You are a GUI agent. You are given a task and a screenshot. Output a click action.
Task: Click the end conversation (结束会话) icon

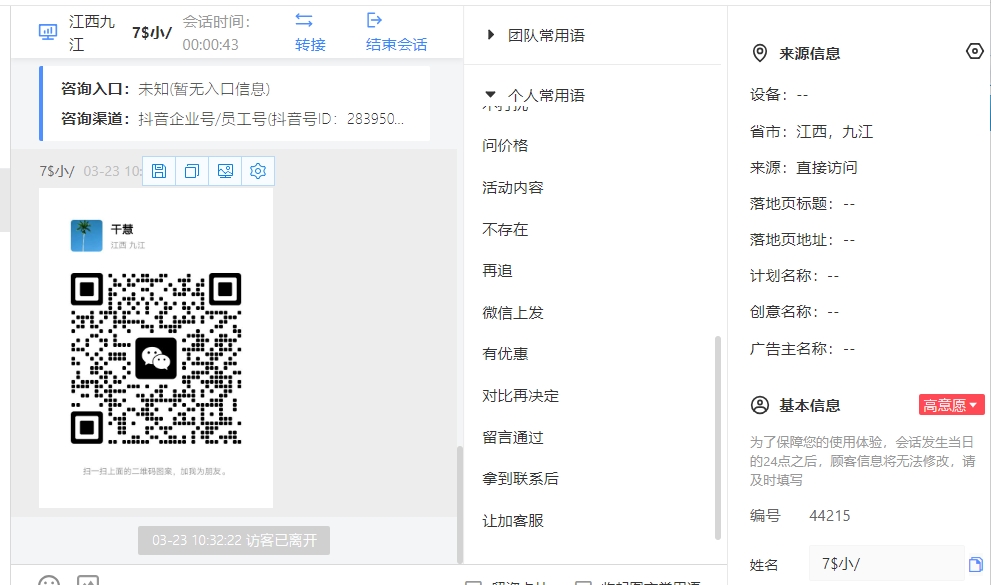pos(375,20)
